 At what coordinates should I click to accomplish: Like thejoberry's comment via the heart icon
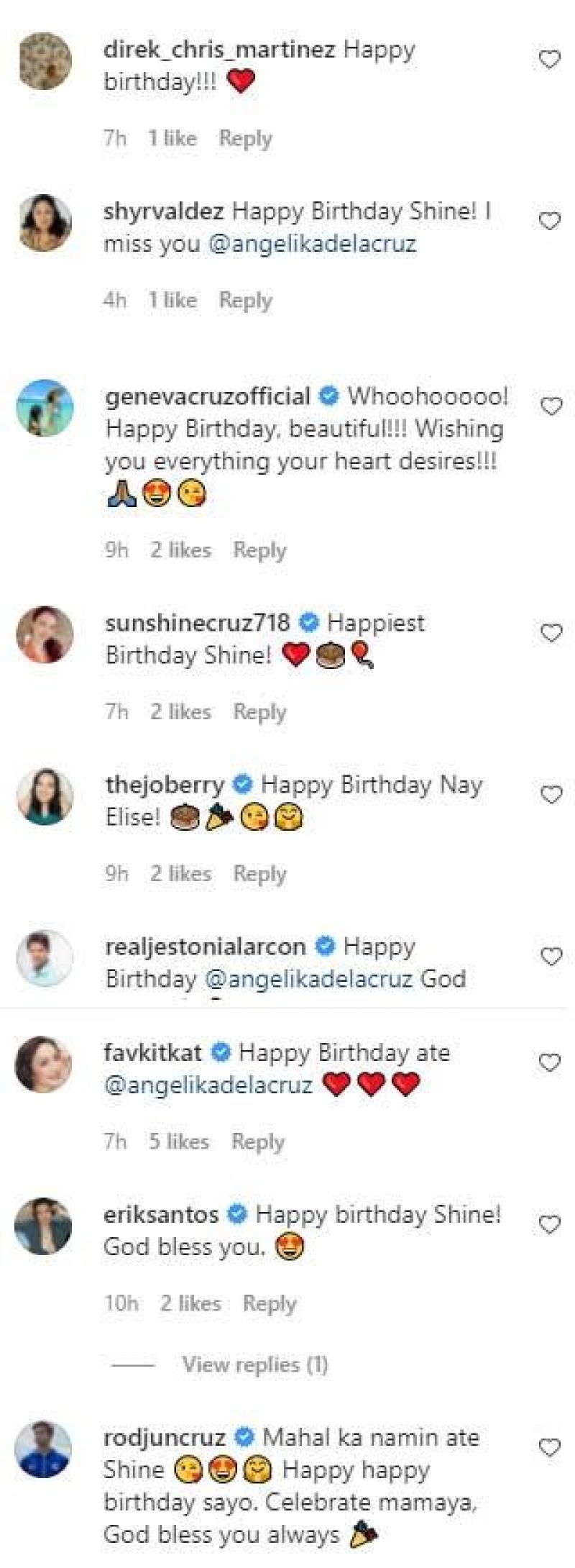click(551, 795)
